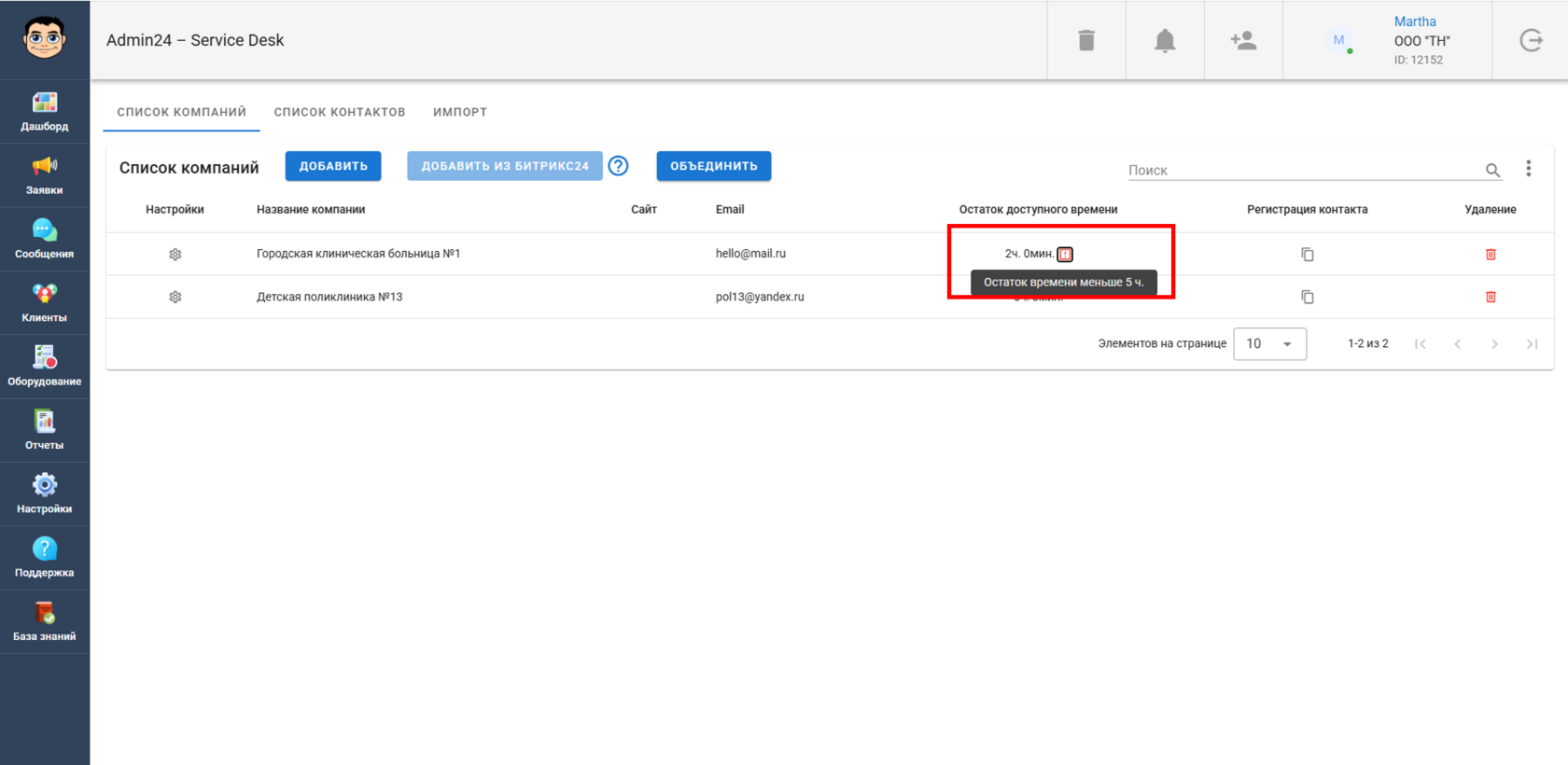Screen dimensions: 1568x765
Task: Open the Сообщения sidebar section
Action: pyautogui.click(x=45, y=239)
